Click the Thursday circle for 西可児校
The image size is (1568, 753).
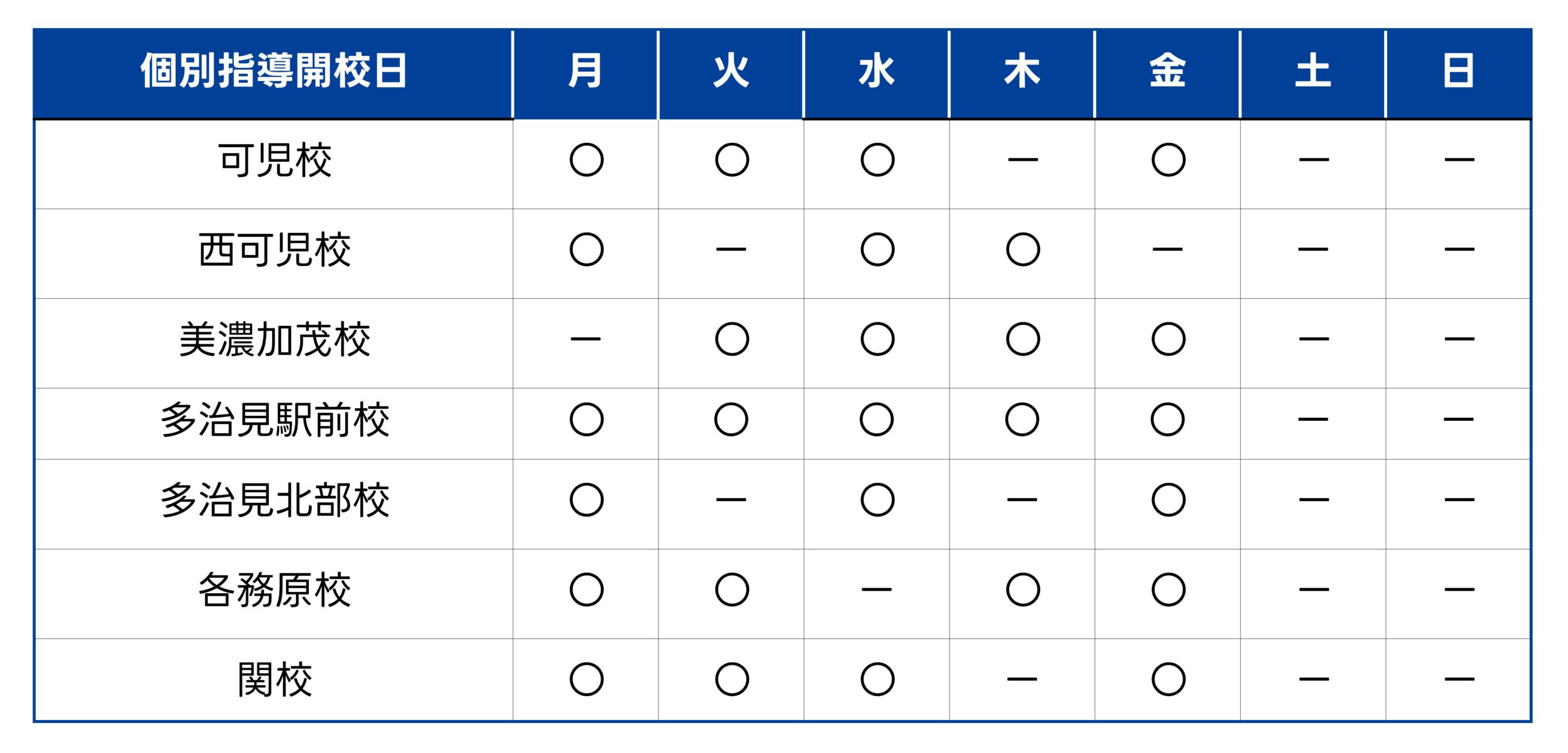tap(1023, 249)
